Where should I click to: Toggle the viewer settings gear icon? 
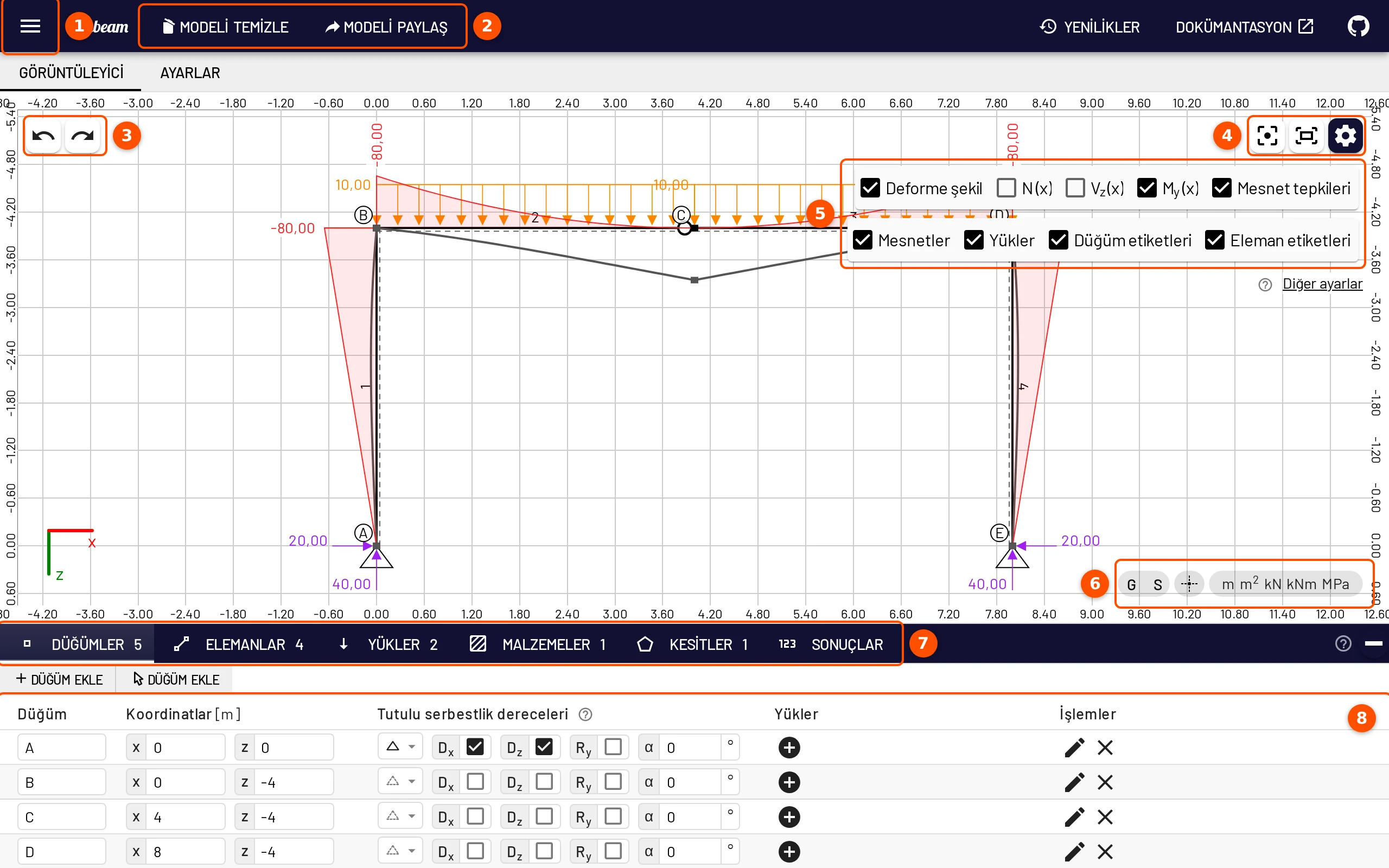point(1346,136)
